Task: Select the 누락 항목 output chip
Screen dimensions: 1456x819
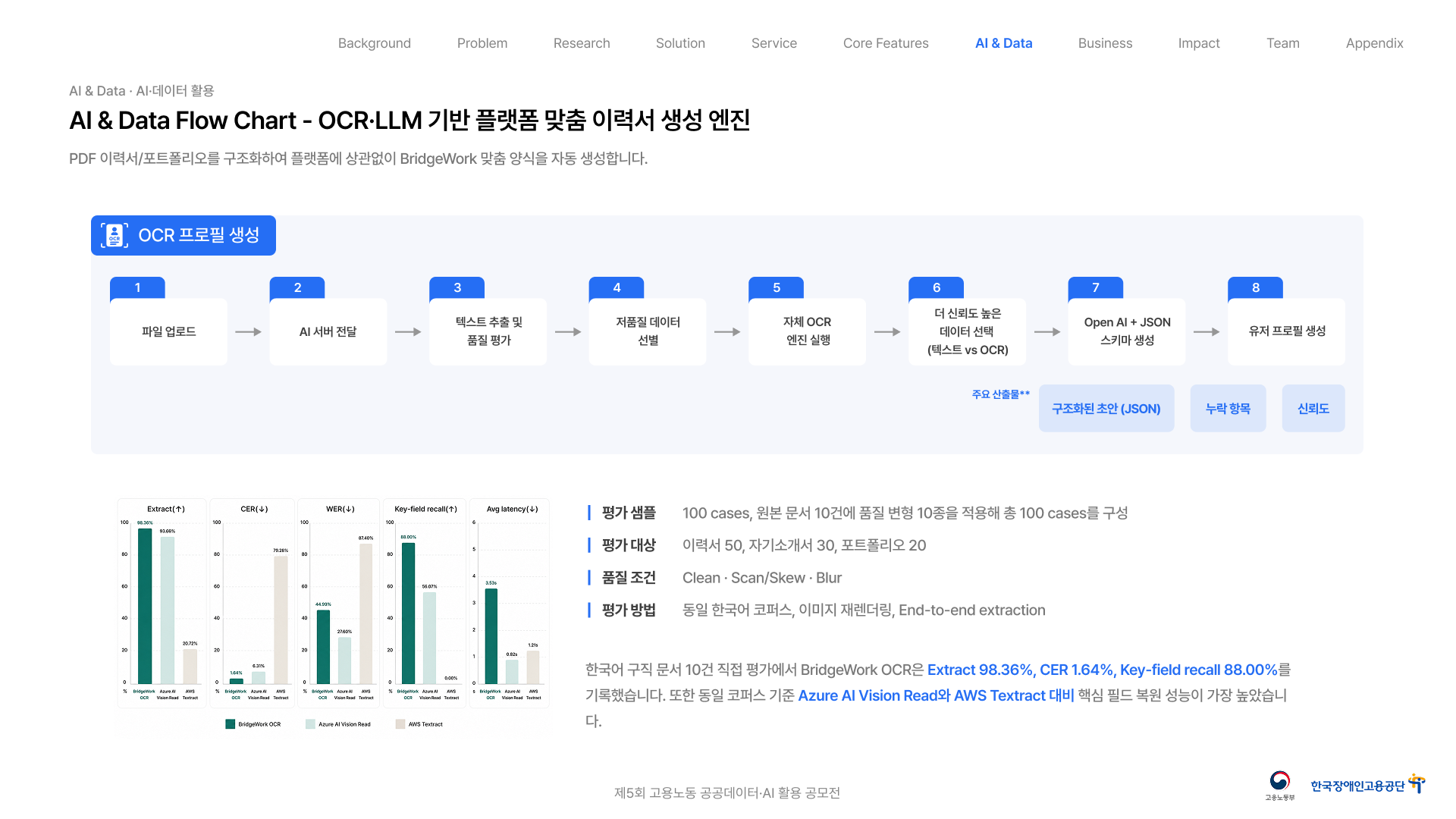Action: pos(1228,408)
